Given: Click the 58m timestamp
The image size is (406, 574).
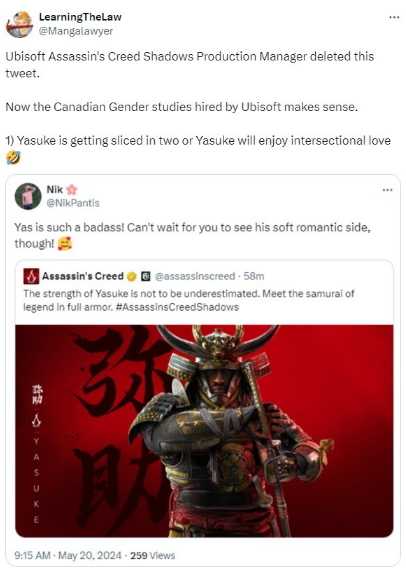Looking at the screenshot, I should (254, 276).
